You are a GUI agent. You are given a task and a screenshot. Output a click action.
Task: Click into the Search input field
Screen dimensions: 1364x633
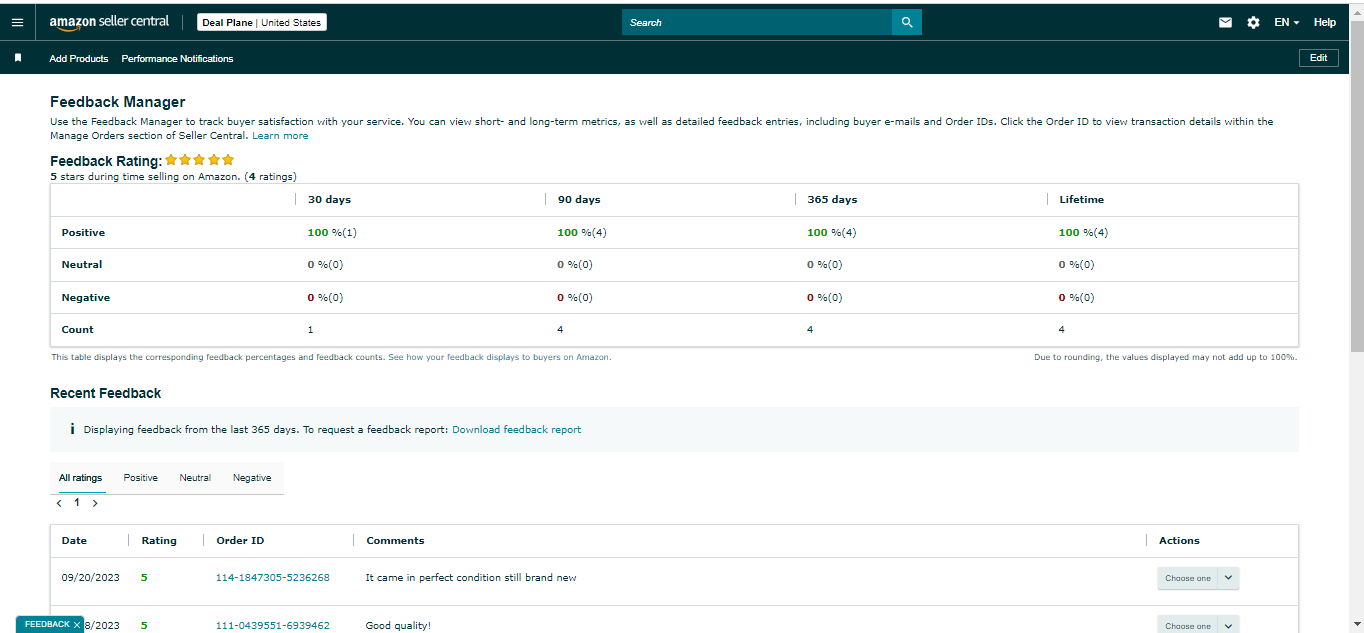[x=757, y=22]
